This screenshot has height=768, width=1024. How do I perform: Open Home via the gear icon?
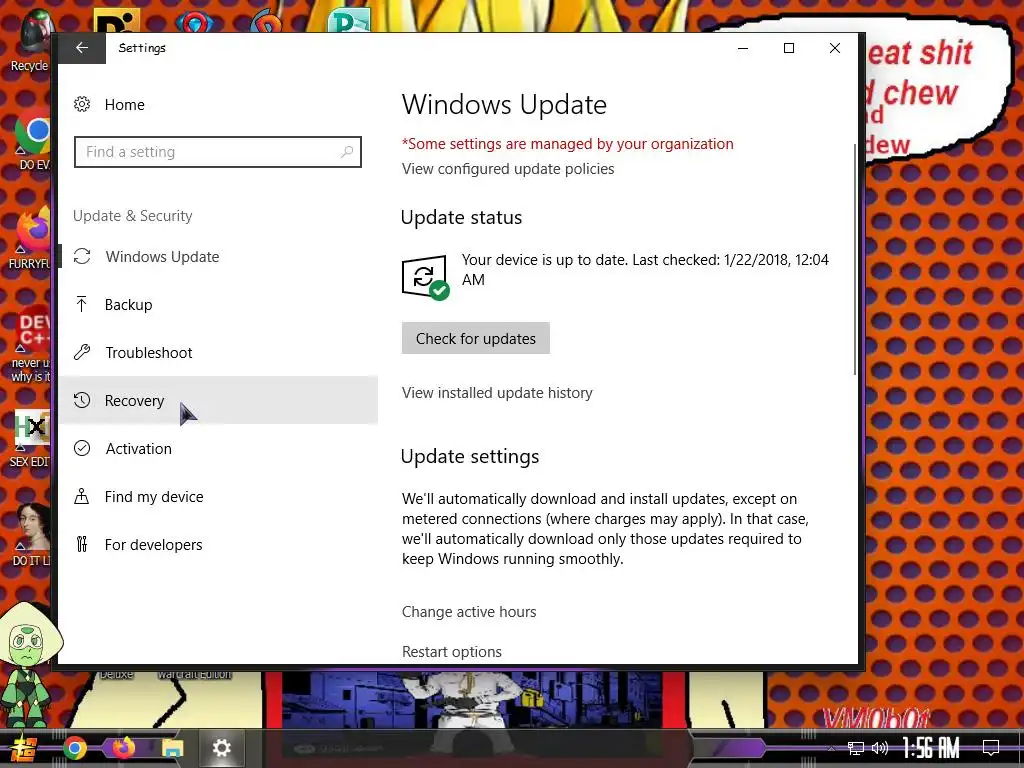[x=82, y=104]
